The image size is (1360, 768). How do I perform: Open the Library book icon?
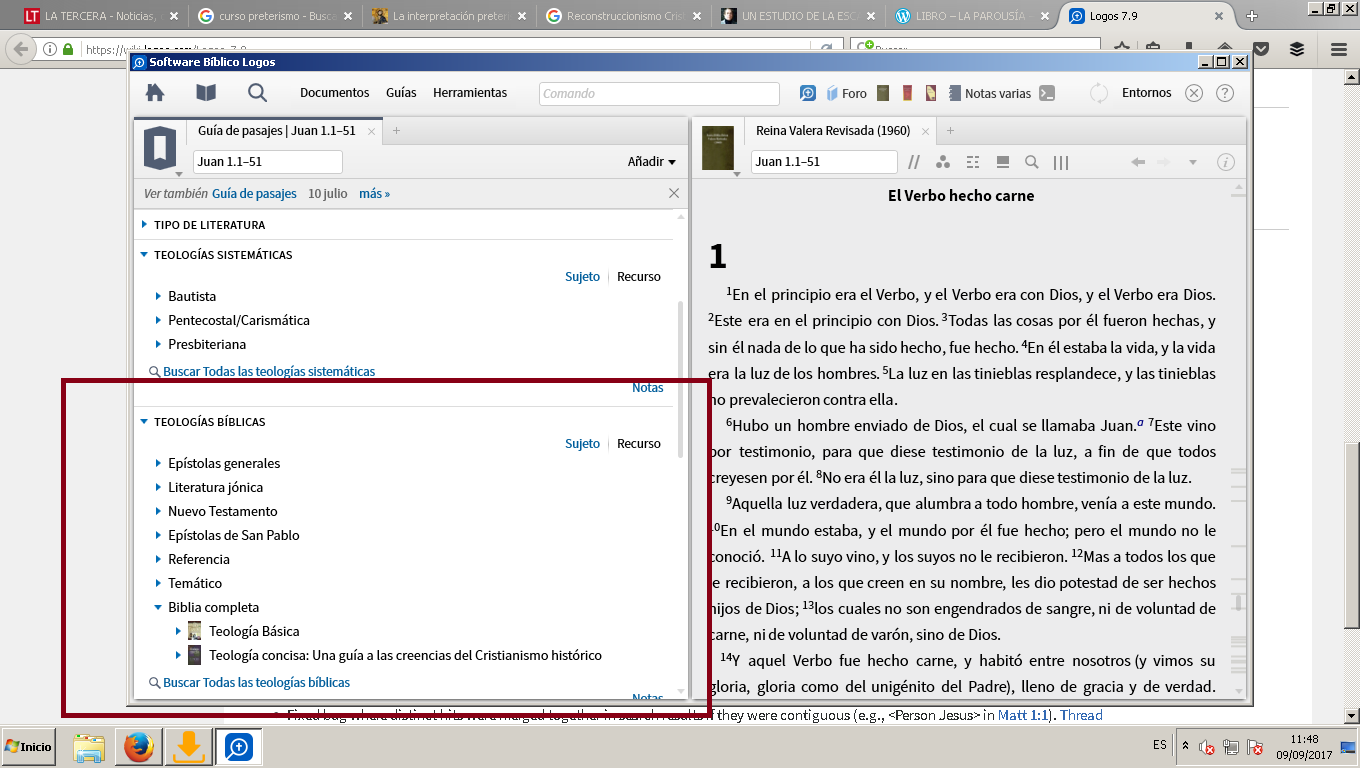[206, 93]
